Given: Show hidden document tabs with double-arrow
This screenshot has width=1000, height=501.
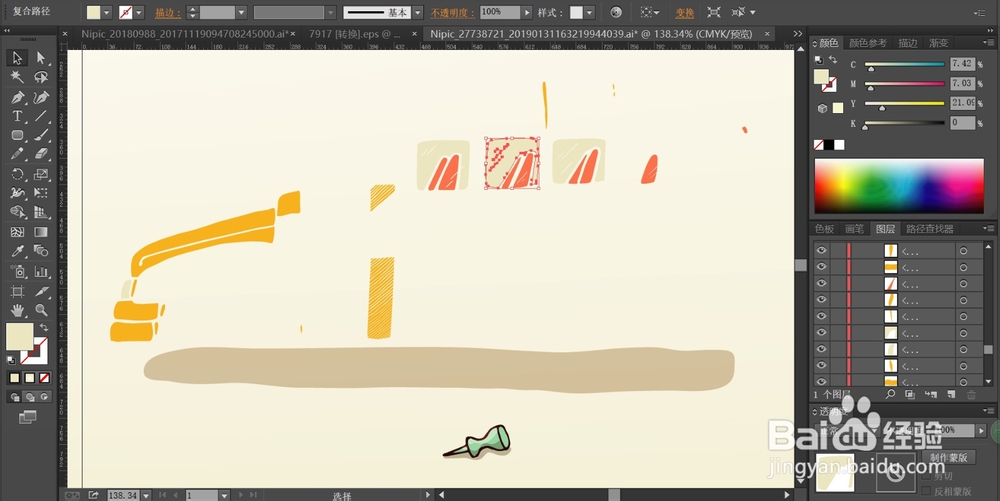Looking at the screenshot, I should [x=798, y=34].
